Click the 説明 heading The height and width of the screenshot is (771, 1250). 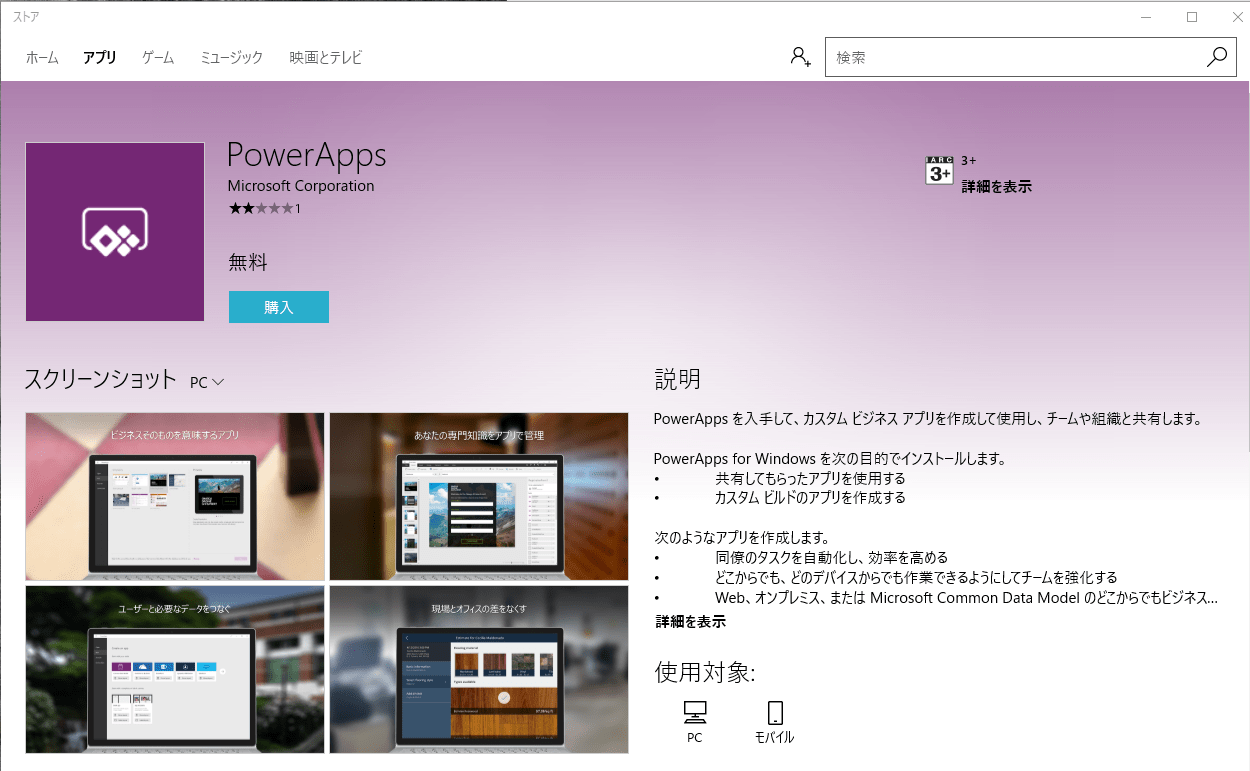click(677, 379)
